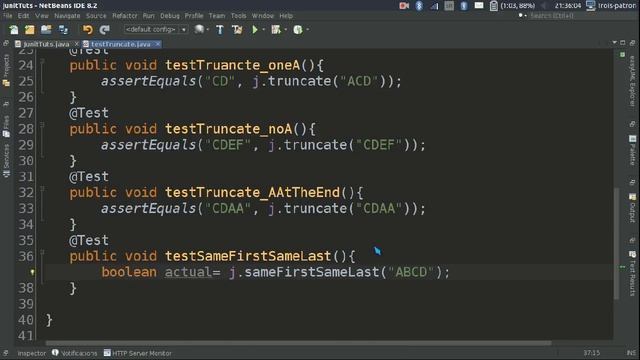640x360 pixels.
Task: Click the Bluetooth tray icon
Action: [419, 6]
